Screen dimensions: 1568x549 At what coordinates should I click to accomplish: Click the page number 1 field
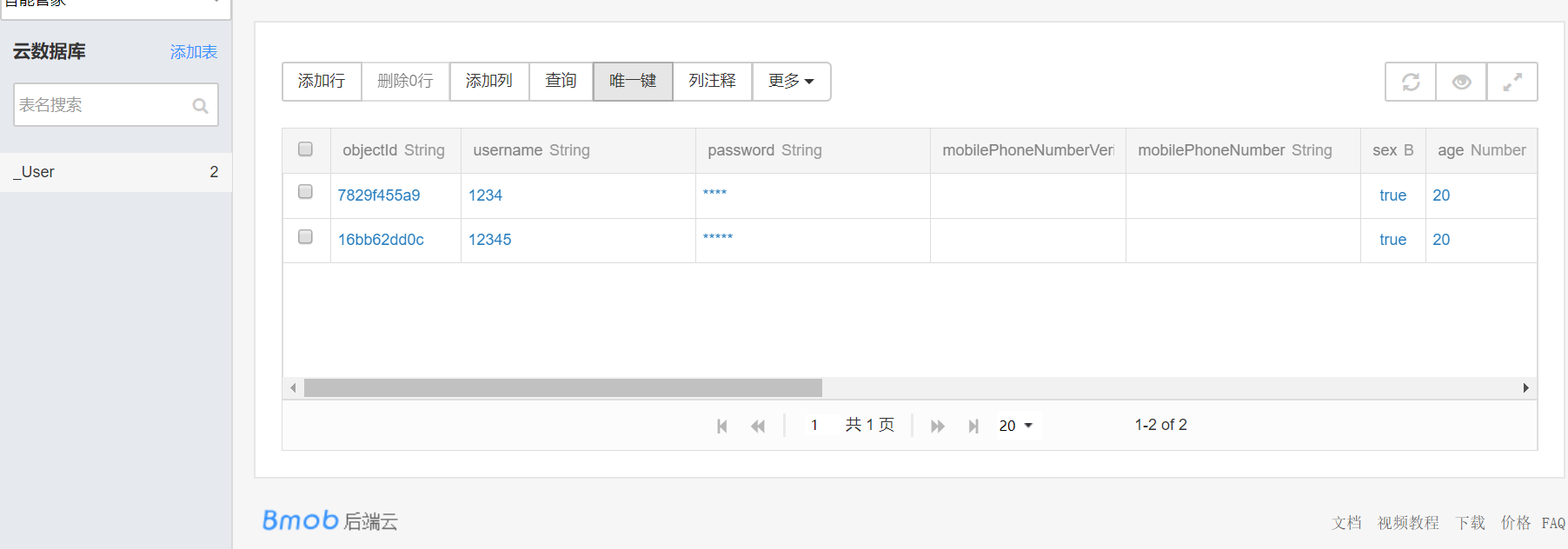click(814, 425)
